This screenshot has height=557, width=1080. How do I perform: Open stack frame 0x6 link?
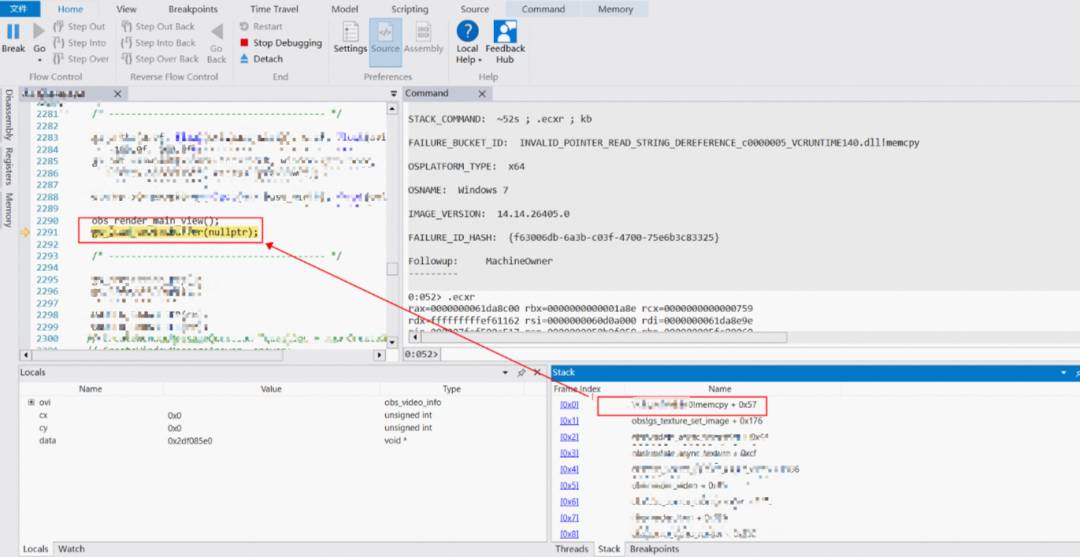point(570,502)
